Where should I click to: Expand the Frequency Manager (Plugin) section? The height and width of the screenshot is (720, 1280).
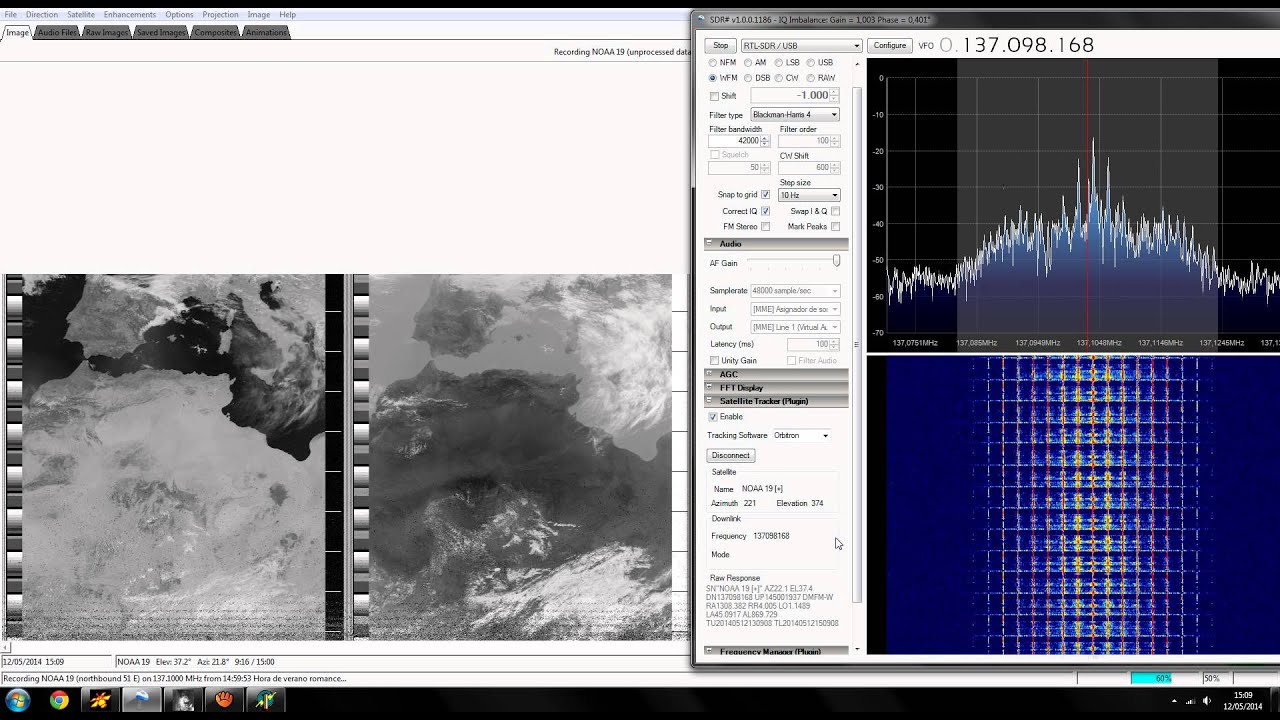pyautogui.click(x=776, y=651)
